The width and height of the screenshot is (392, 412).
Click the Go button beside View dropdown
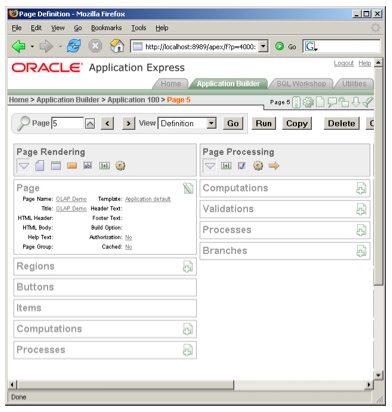(233, 123)
